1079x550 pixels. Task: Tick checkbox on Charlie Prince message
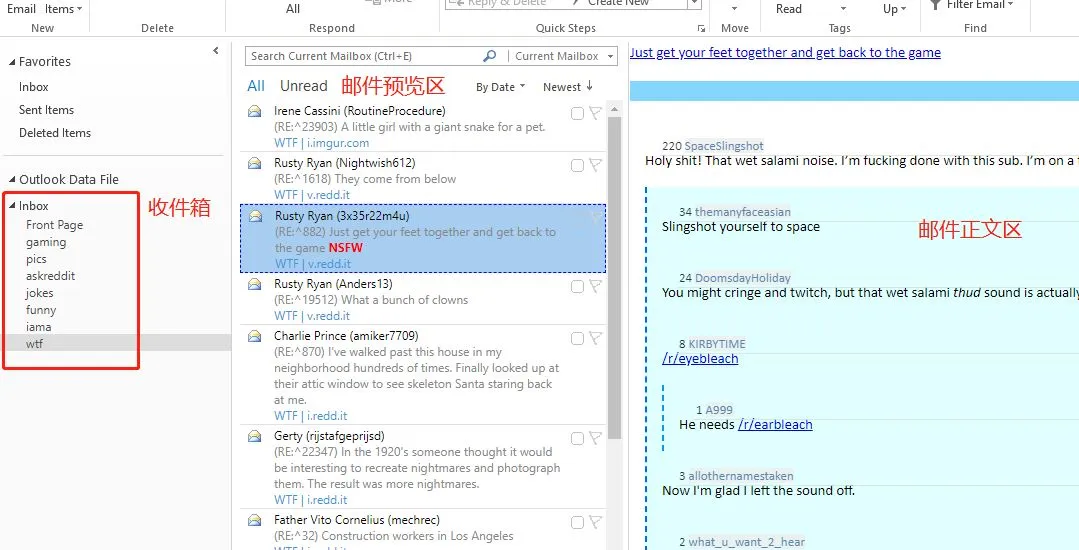click(x=577, y=339)
